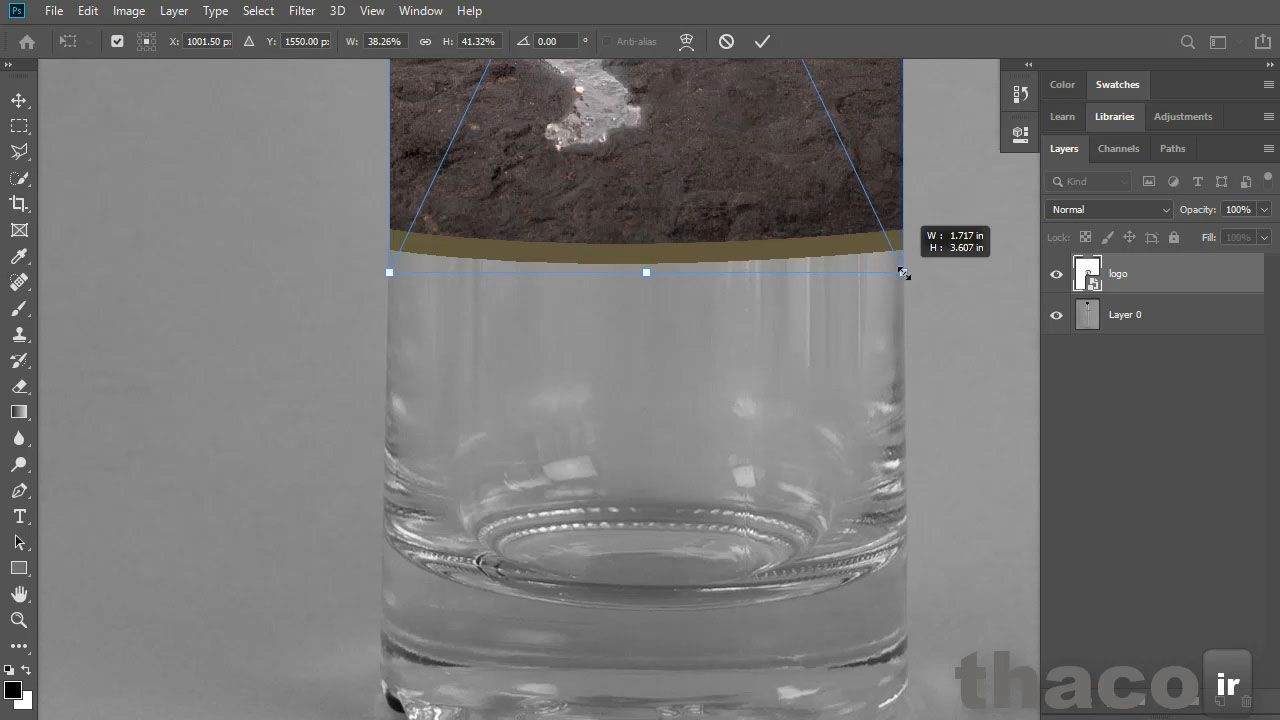Turn layer filtering on or off
The width and height of the screenshot is (1280, 720).
click(x=1269, y=180)
